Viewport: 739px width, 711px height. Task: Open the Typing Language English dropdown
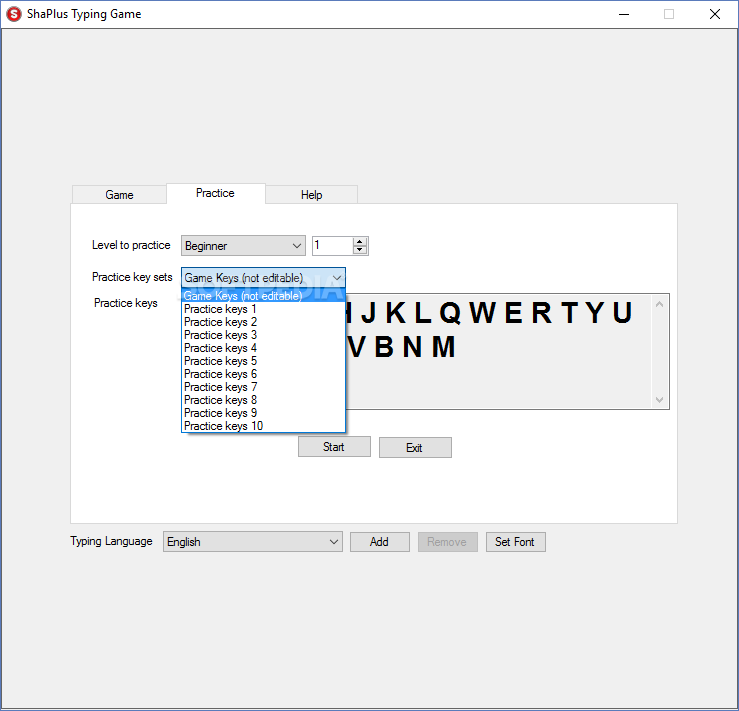tap(253, 542)
